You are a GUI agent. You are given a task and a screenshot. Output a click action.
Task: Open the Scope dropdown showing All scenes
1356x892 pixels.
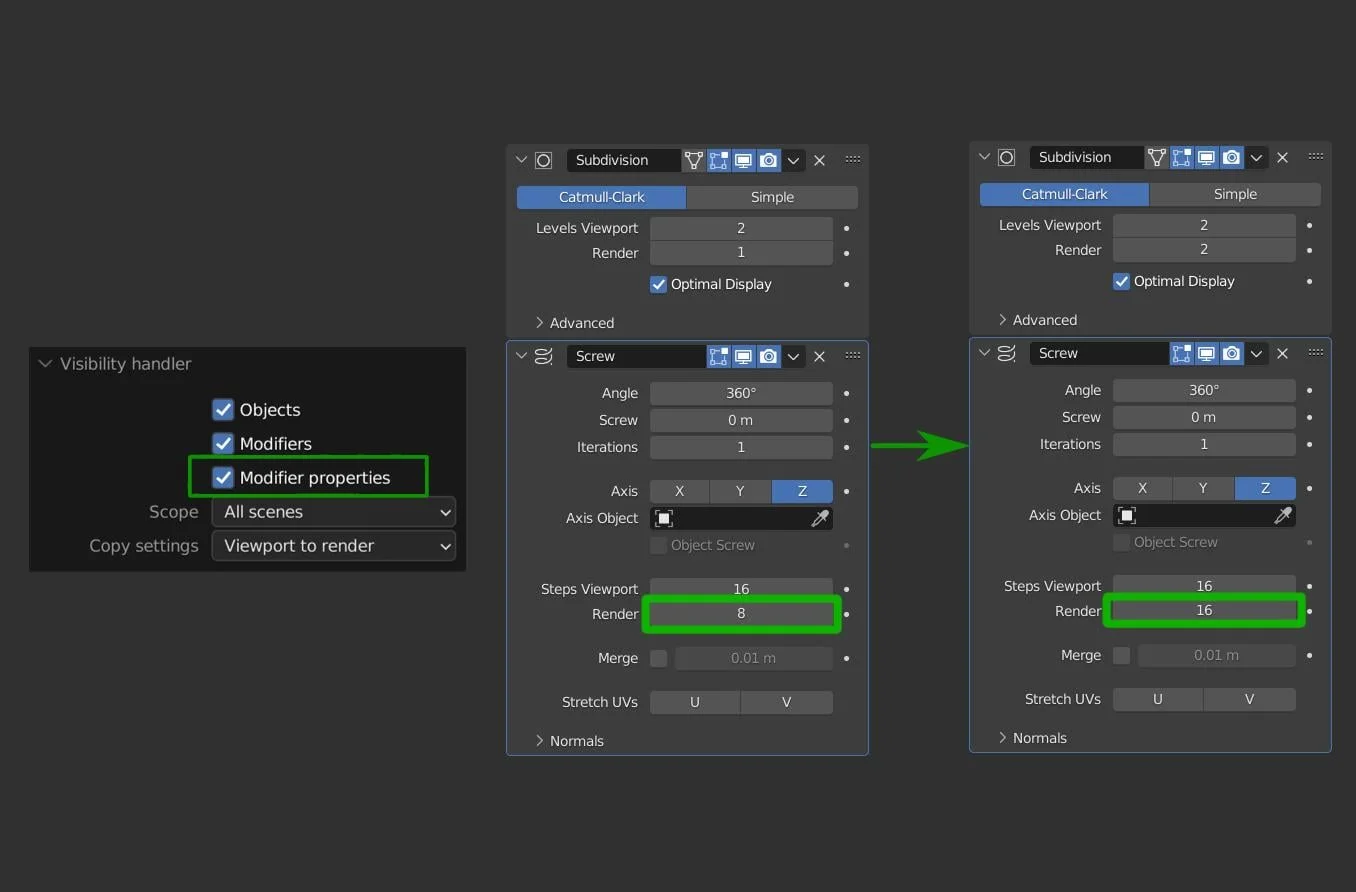(x=334, y=512)
